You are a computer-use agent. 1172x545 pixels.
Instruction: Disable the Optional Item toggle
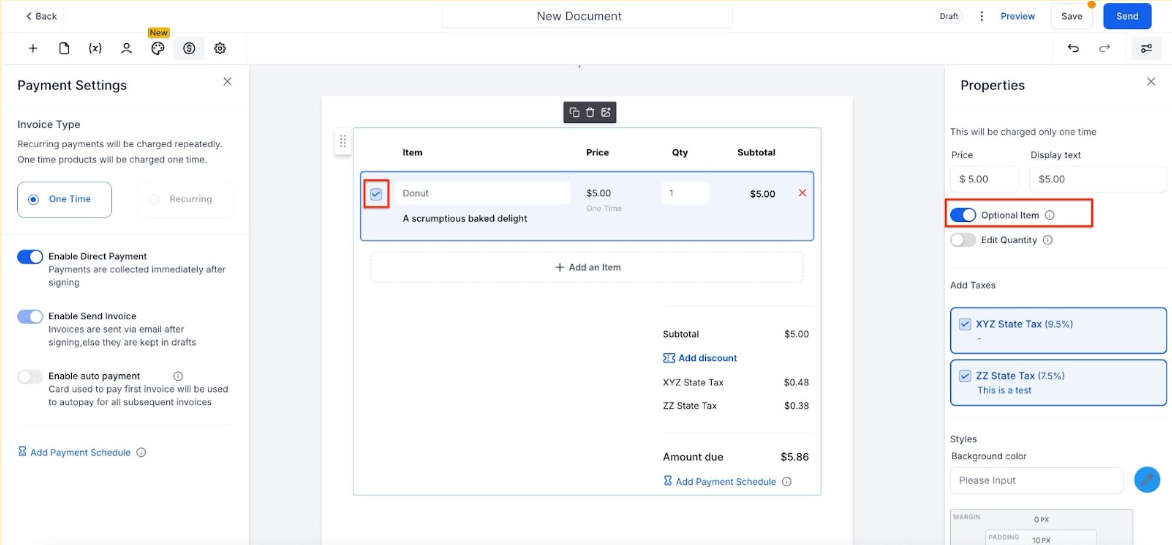click(963, 215)
